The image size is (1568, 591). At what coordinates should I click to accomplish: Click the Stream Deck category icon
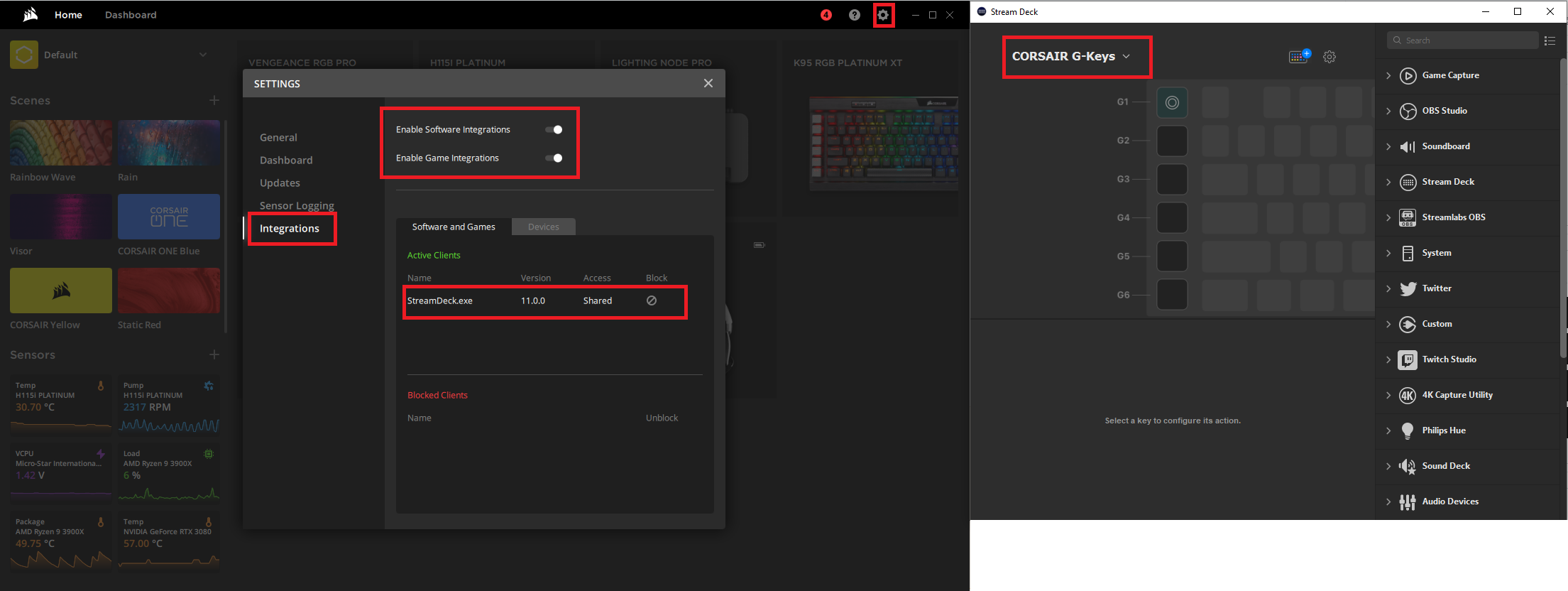(x=1408, y=182)
